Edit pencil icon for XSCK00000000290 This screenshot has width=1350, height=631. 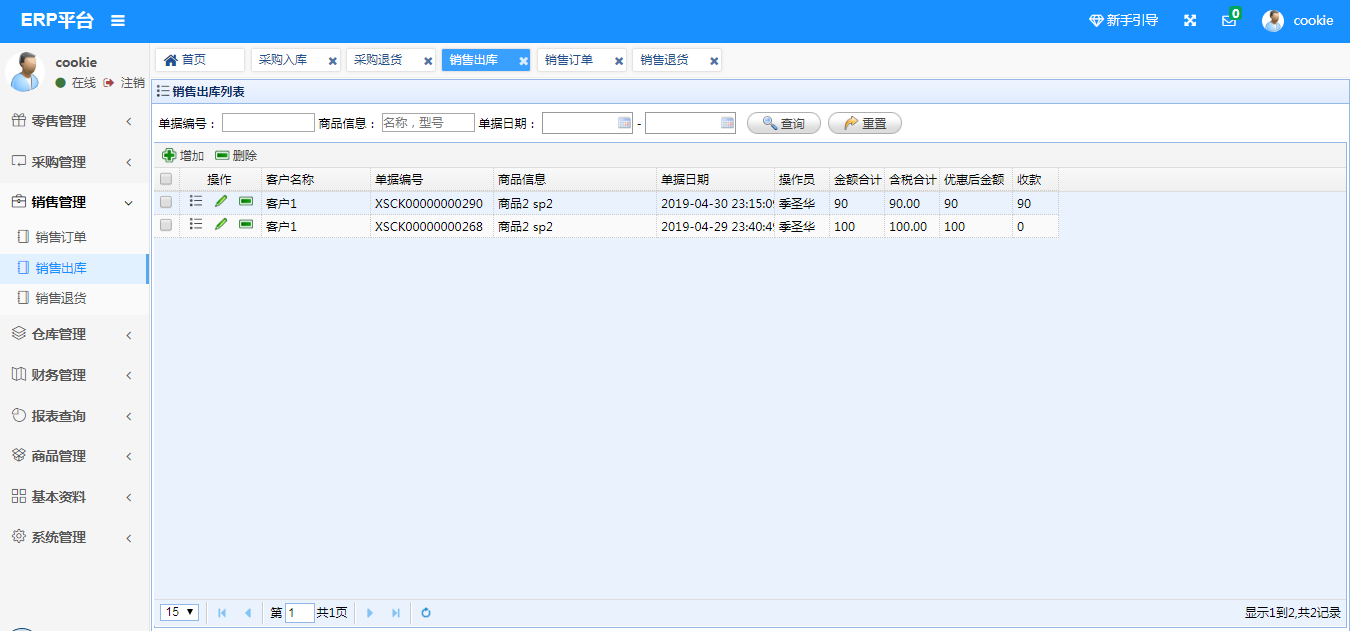click(x=221, y=201)
